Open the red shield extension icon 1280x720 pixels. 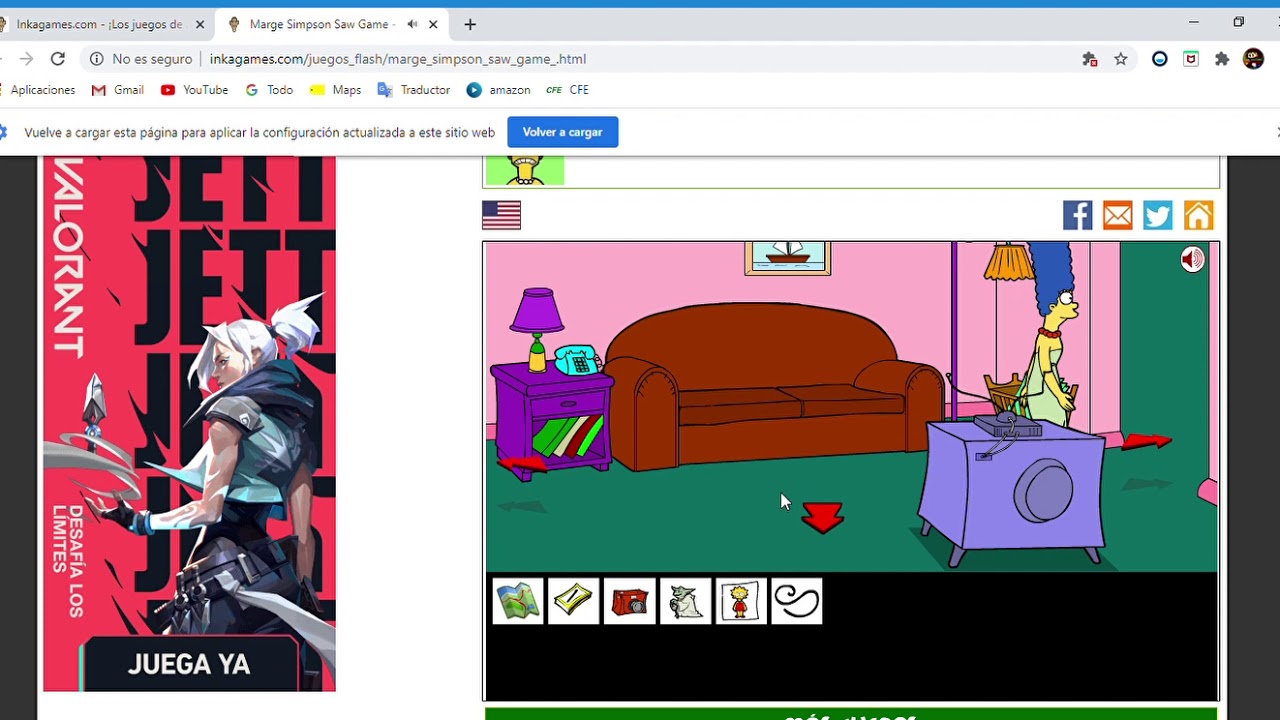(1191, 59)
